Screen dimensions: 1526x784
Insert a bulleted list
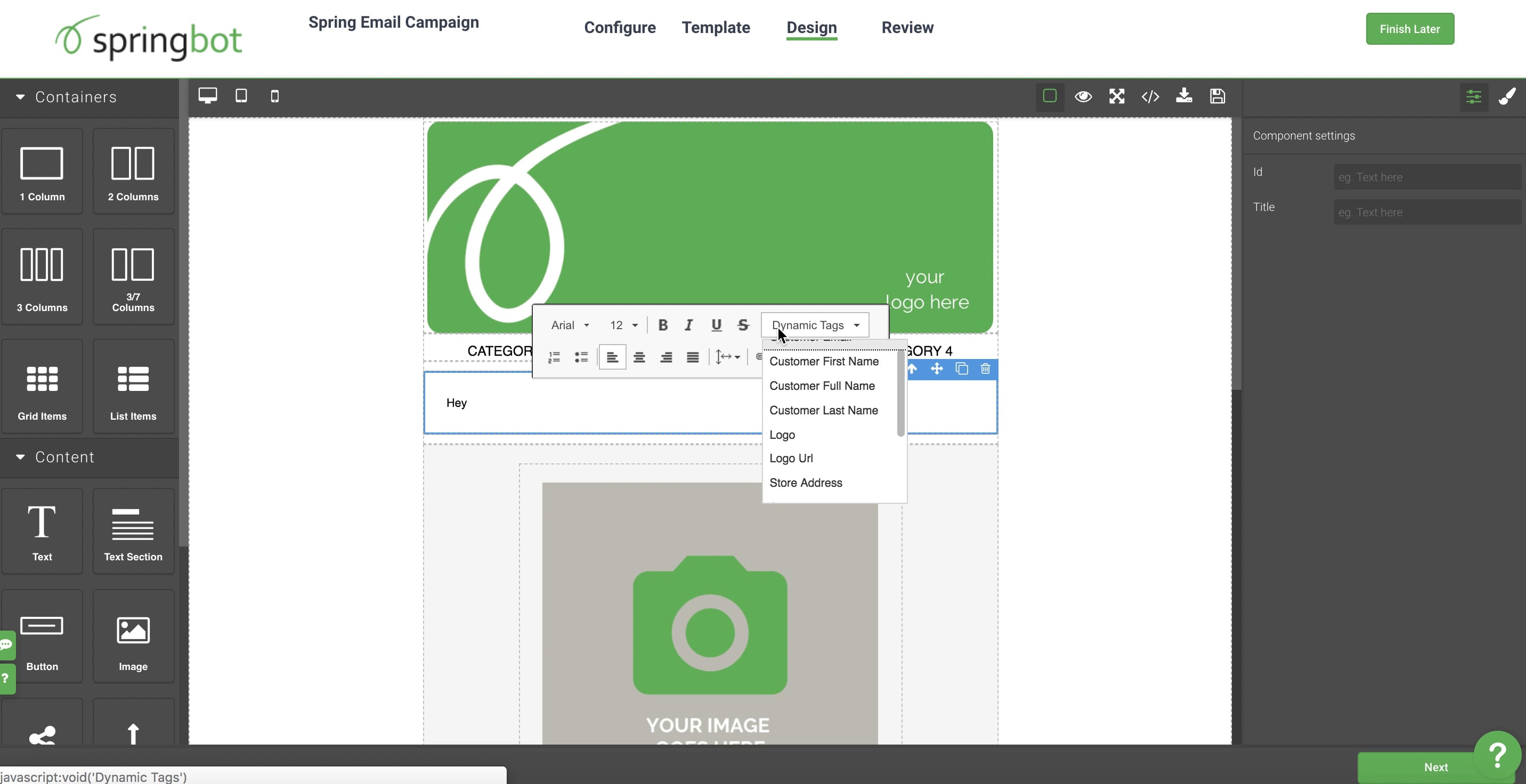[x=581, y=357]
